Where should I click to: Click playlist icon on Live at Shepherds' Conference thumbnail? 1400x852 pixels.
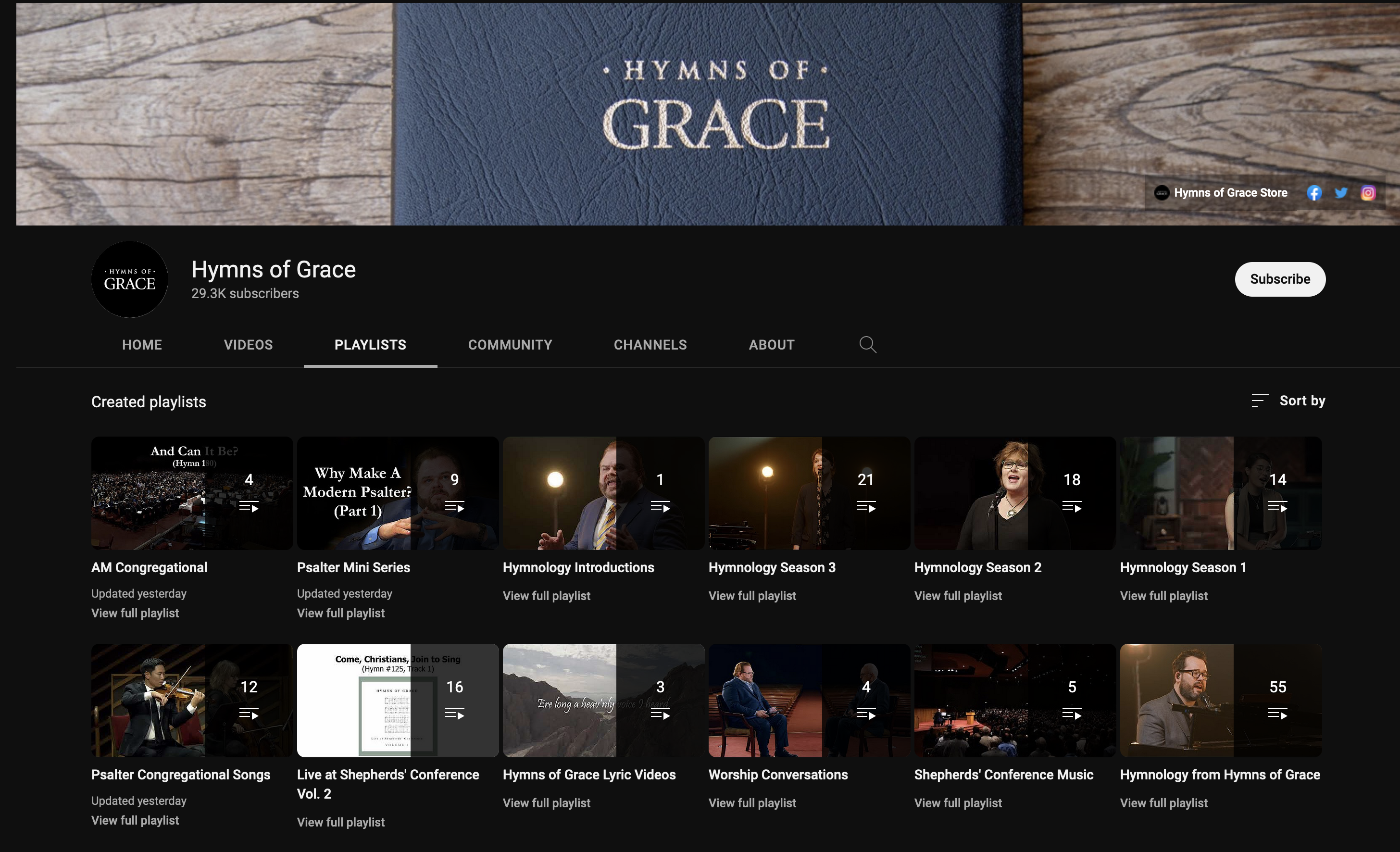(x=454, y=714)
